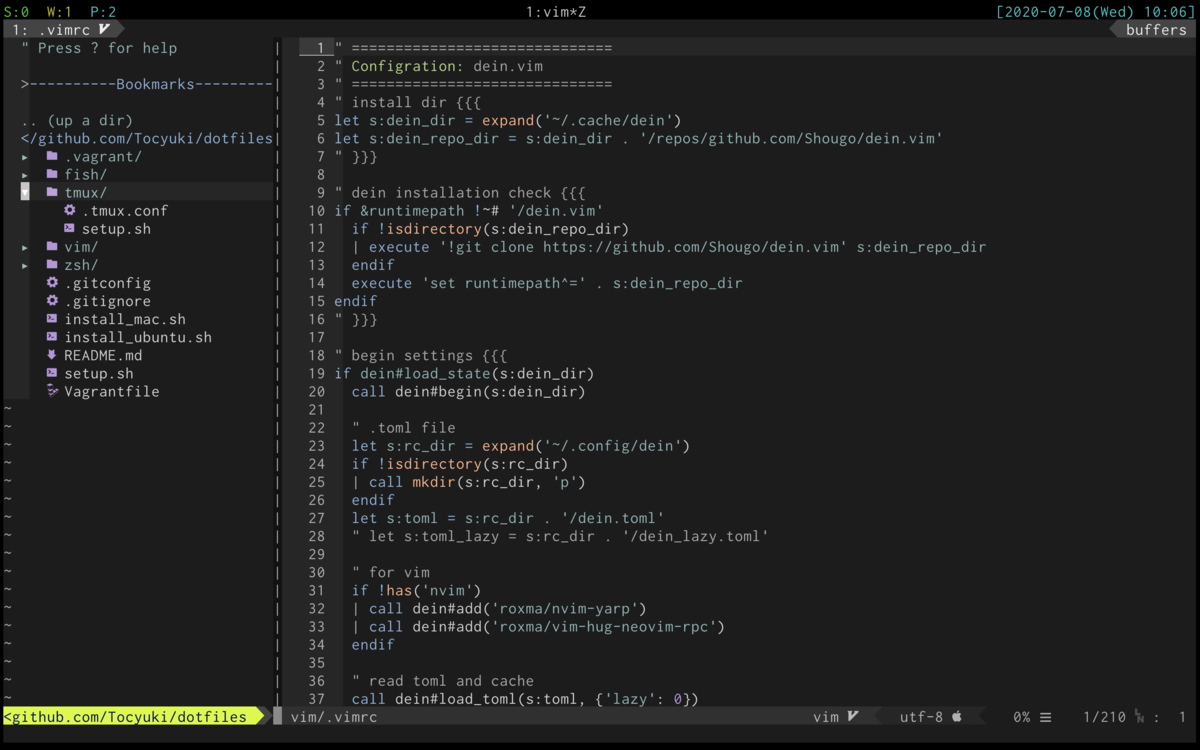Click the 'S:0' session indicator
Image resolution: width=1200 pixels, height=750 pixels.
[x=17, y=12]
